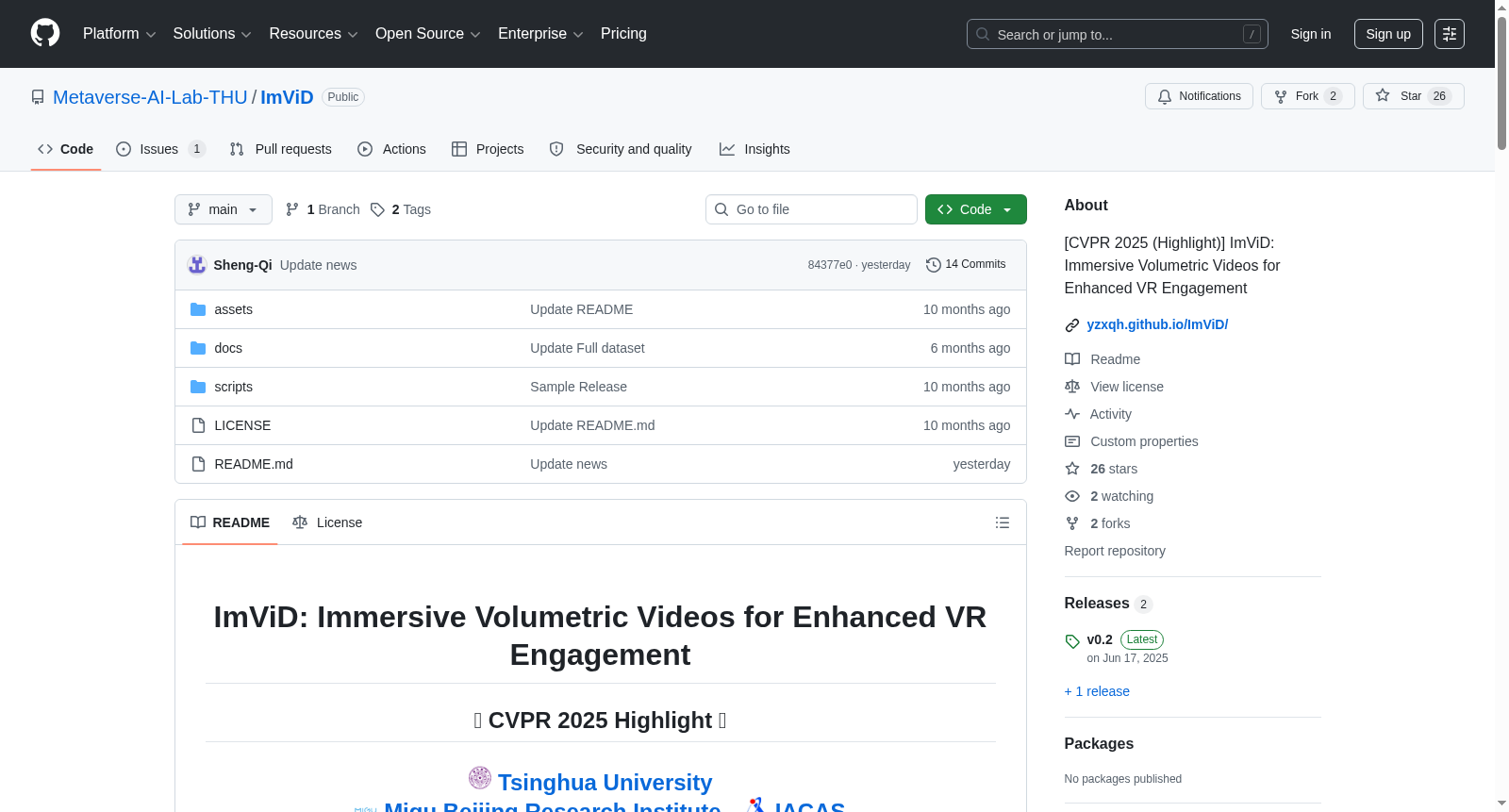Click the README.md file icon
The height and width of the screenshot is (812, 1509).
pyautogui.click(x=198, y=464)
